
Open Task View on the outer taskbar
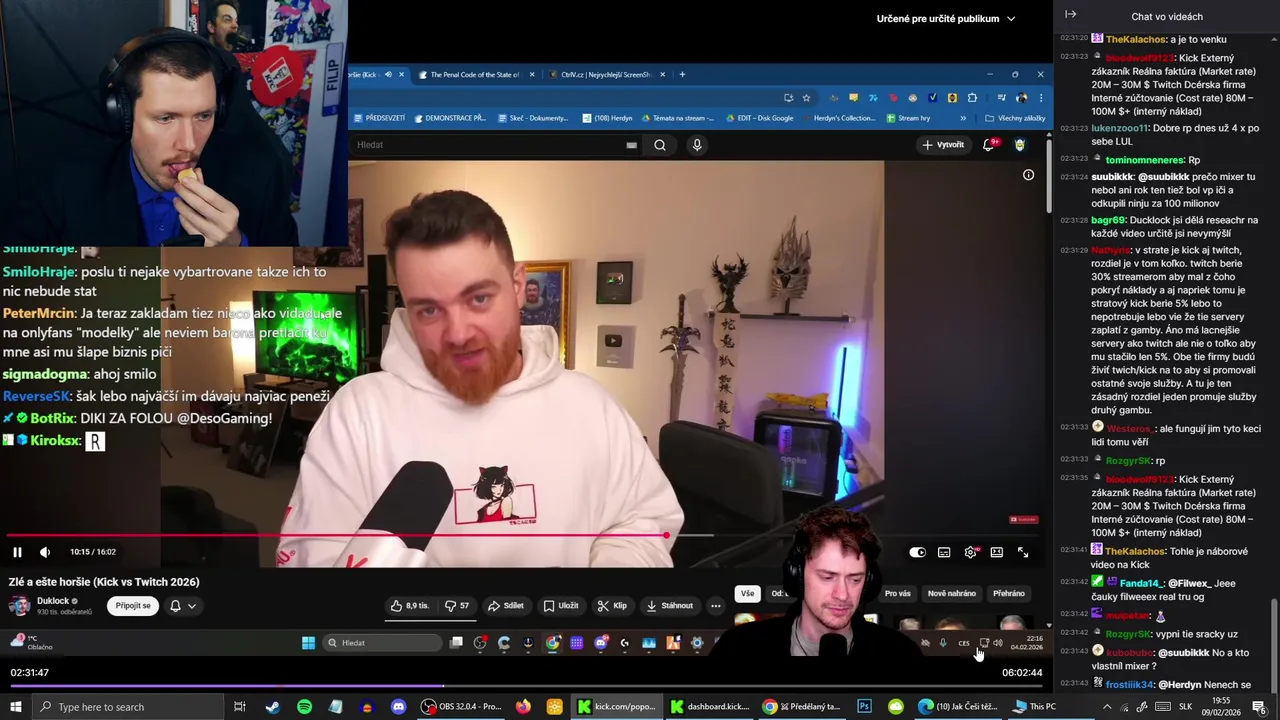[x=240, y=707]
